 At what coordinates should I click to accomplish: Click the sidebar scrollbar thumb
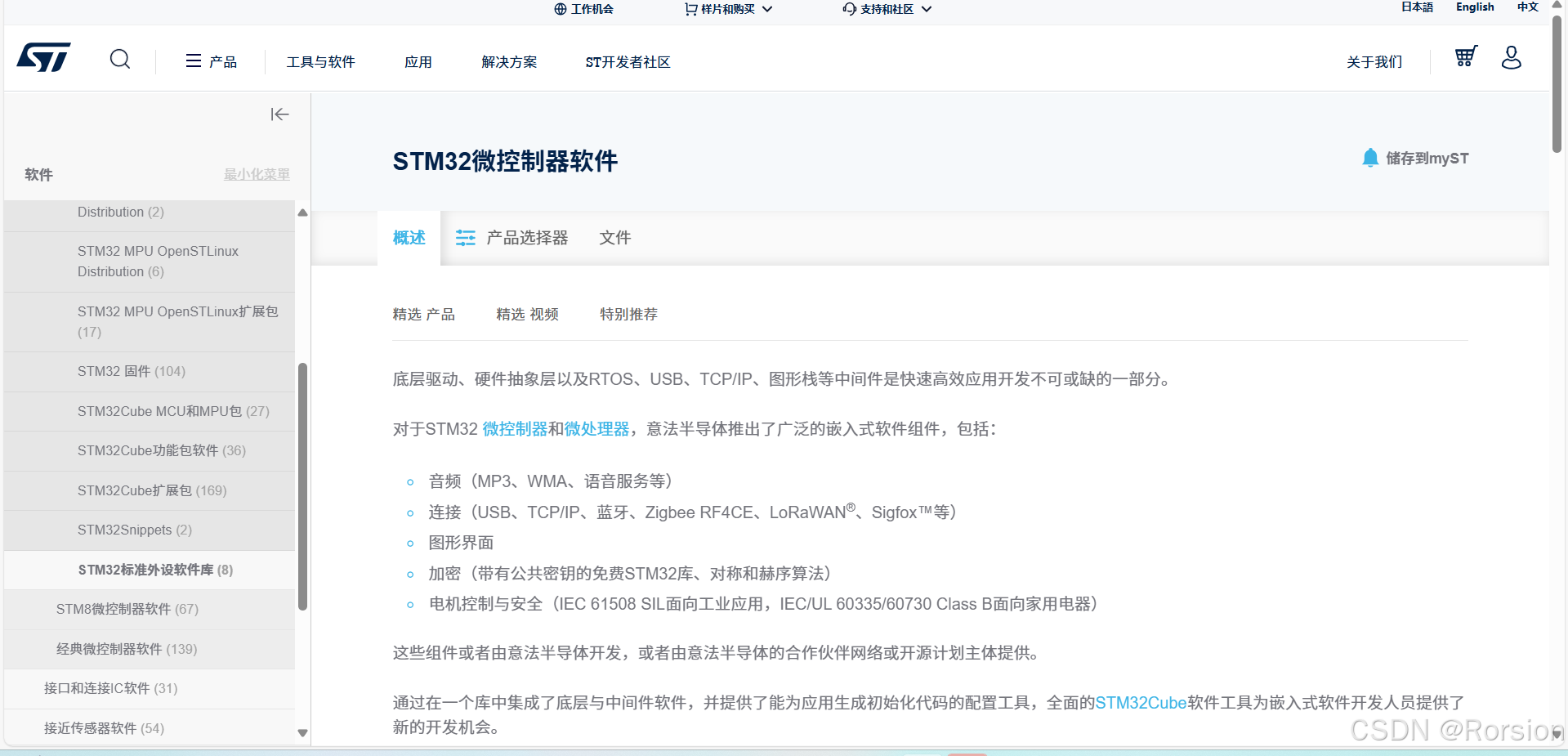click(303, 486)
